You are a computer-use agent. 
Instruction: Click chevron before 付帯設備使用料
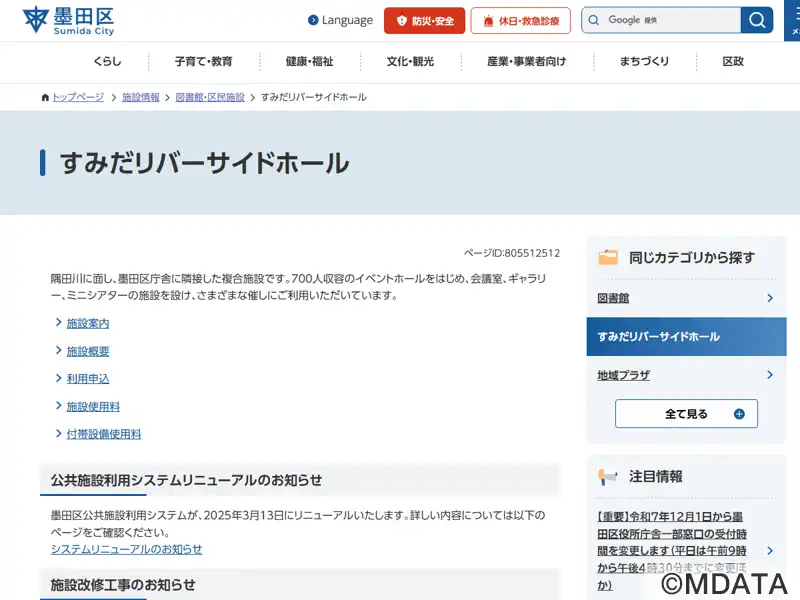coord(59,433)
